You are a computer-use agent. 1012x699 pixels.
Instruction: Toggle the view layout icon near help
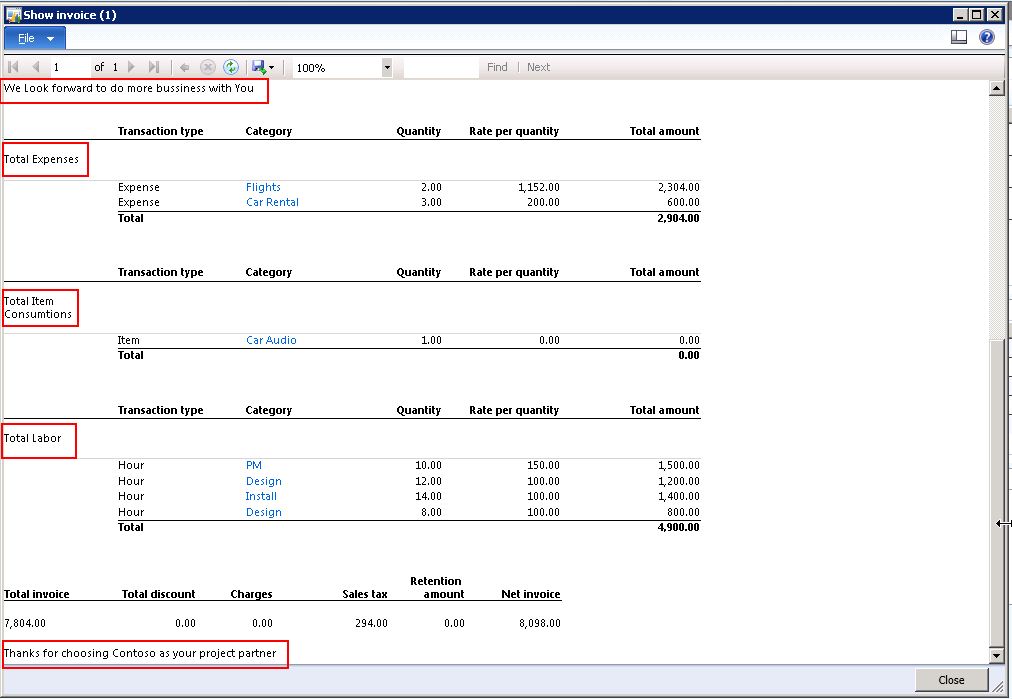pyautogui.click(x=959, y=37)
